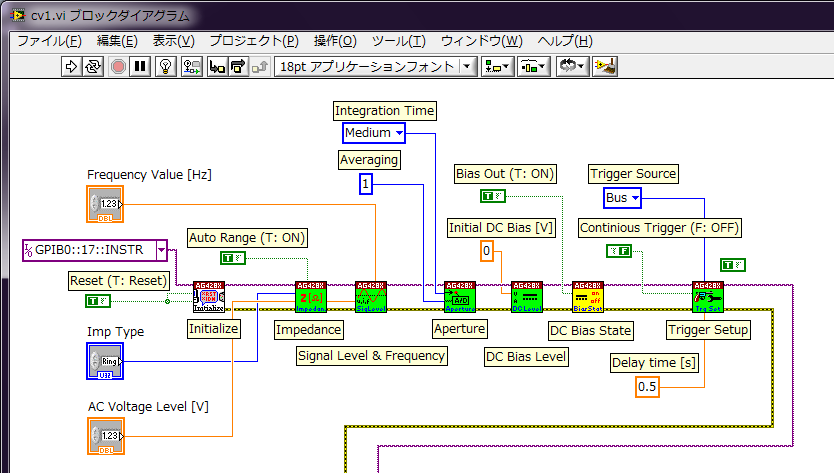Open the GPIB0::17::INSTR resource dropdown
The height and width of the screenshot is (473, 834).
161,250
